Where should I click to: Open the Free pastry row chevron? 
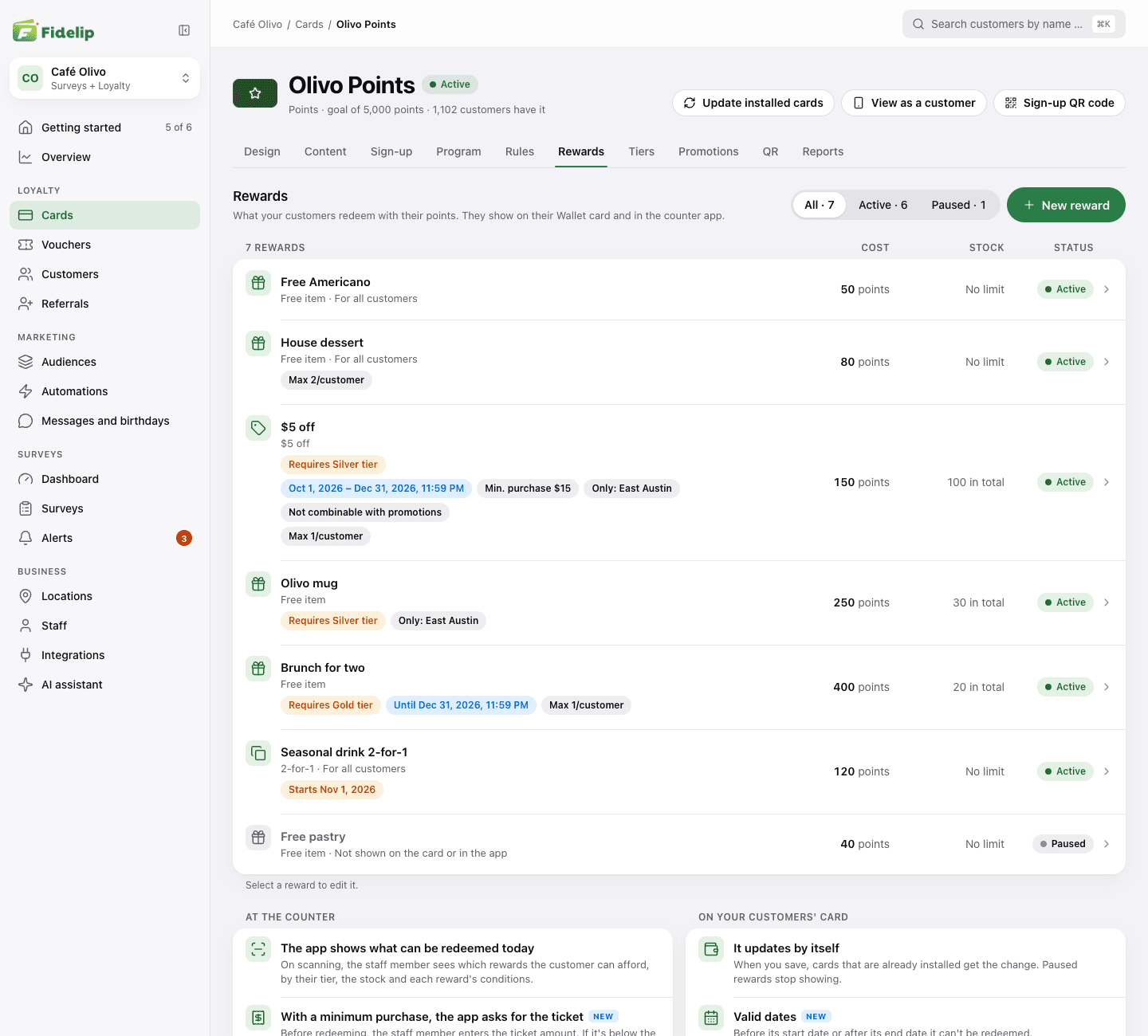point(1107,844)
